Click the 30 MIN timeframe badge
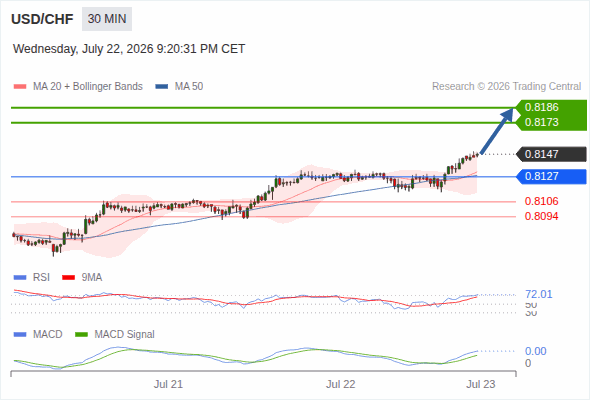Screen dimensions: 590x400 coord(107,19)
